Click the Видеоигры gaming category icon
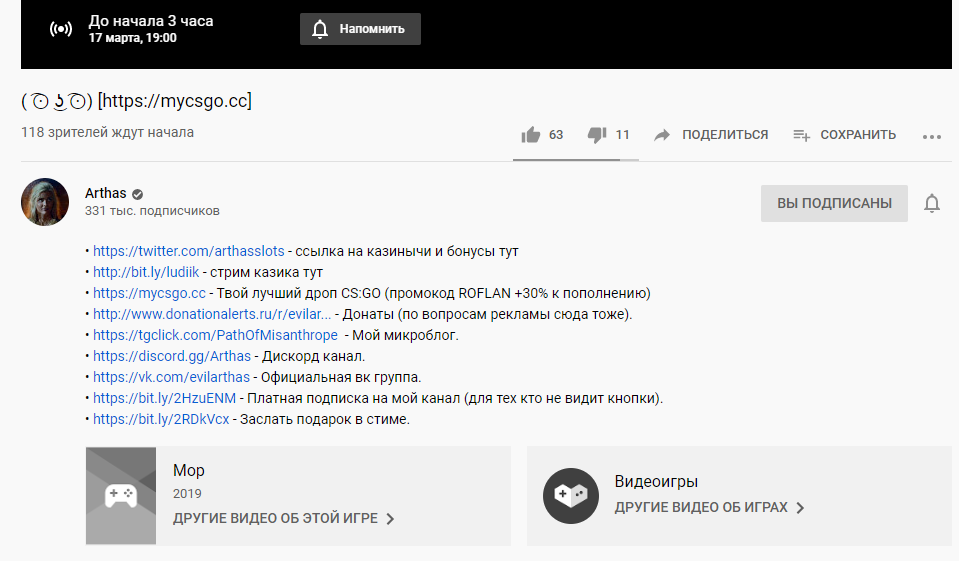Image resolution: width=959 pixels, height=561 pixels. click(x=571, y=496)
